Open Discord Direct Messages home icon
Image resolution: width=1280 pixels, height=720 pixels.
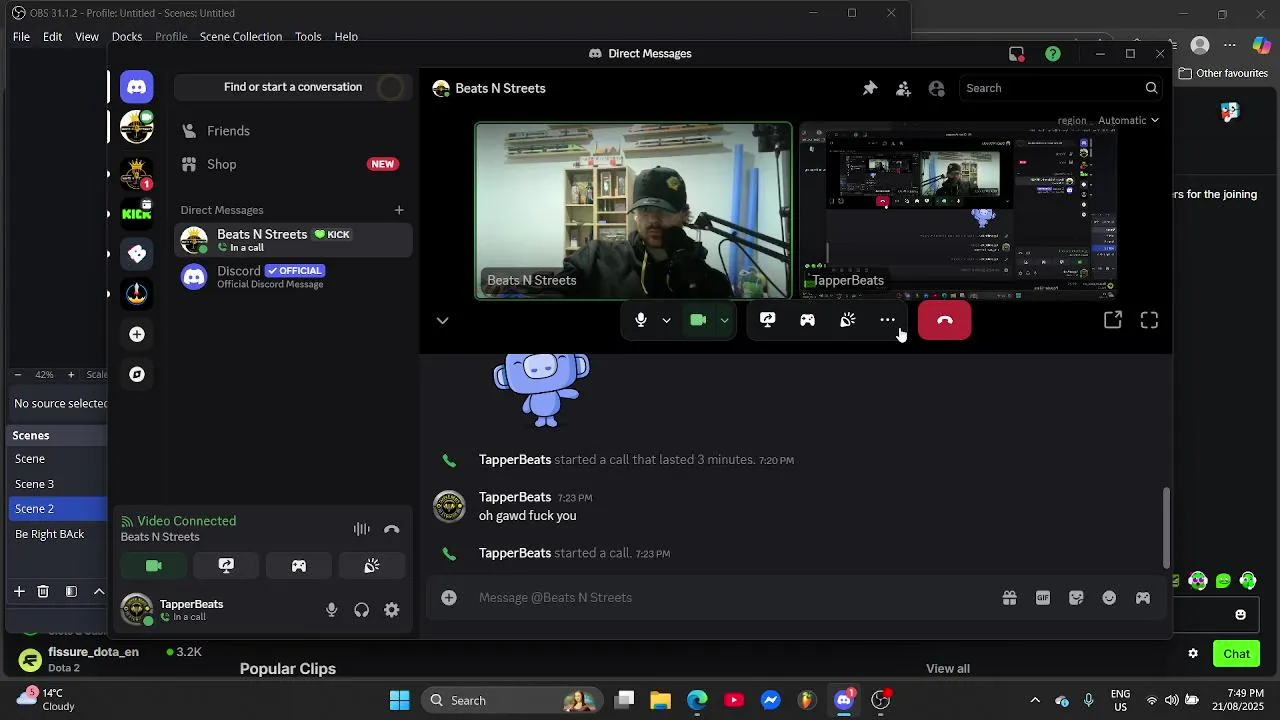tap(137, 87)
